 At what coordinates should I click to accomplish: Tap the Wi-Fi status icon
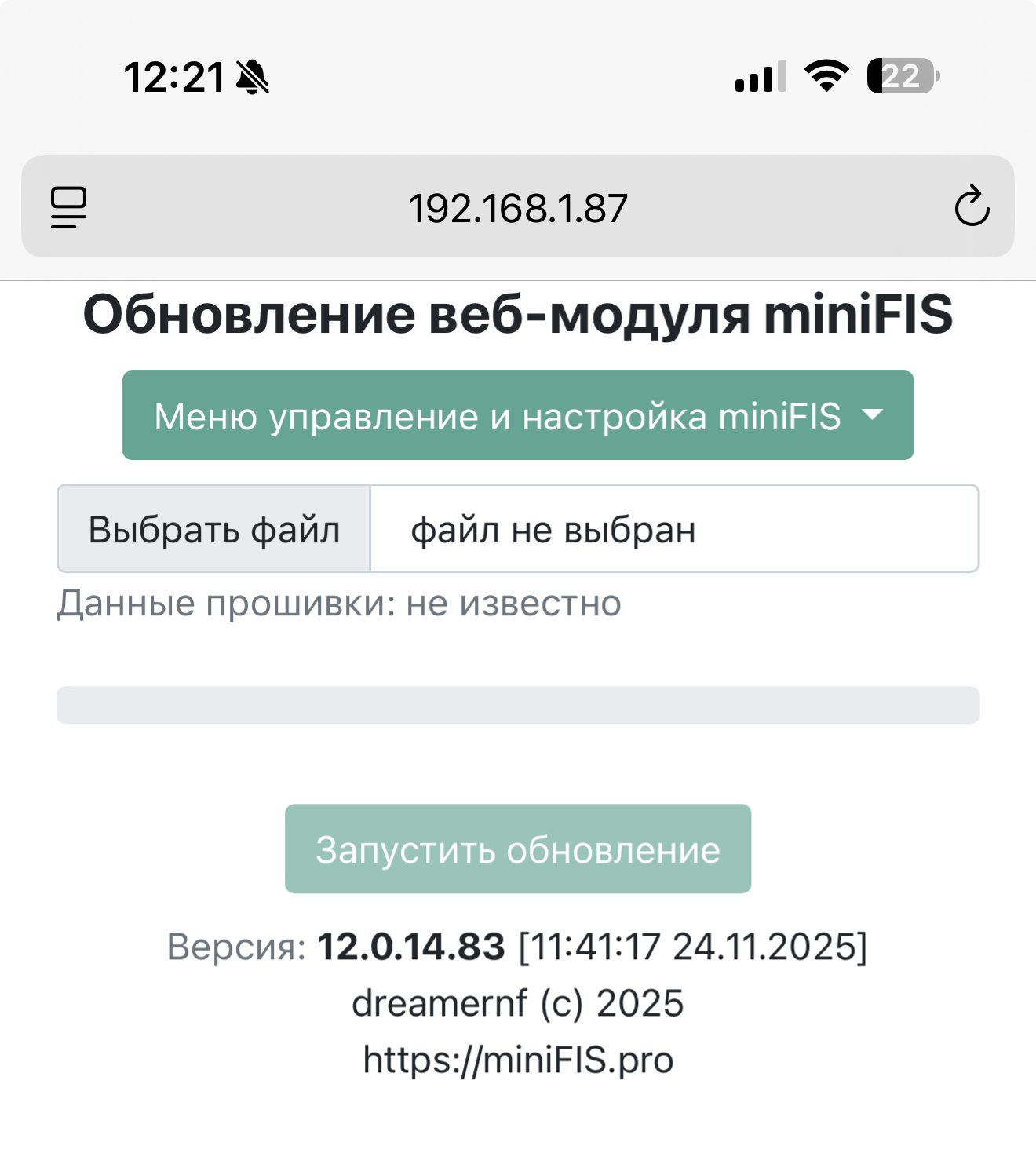pos(826,76)
